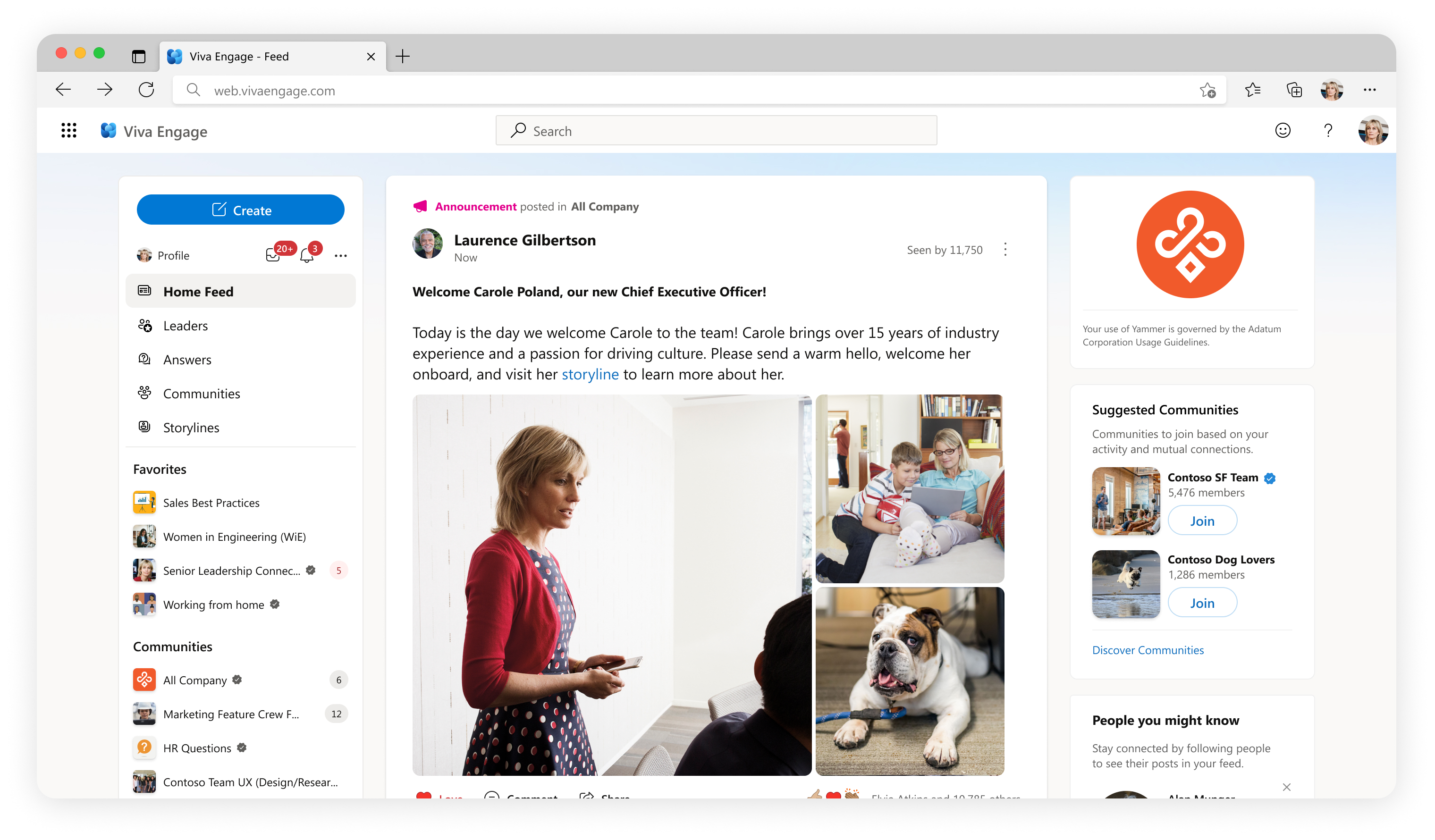The image size is (1435, 840).
Task: Add page to favorites star icon
Action: [x=1207, y=90]
